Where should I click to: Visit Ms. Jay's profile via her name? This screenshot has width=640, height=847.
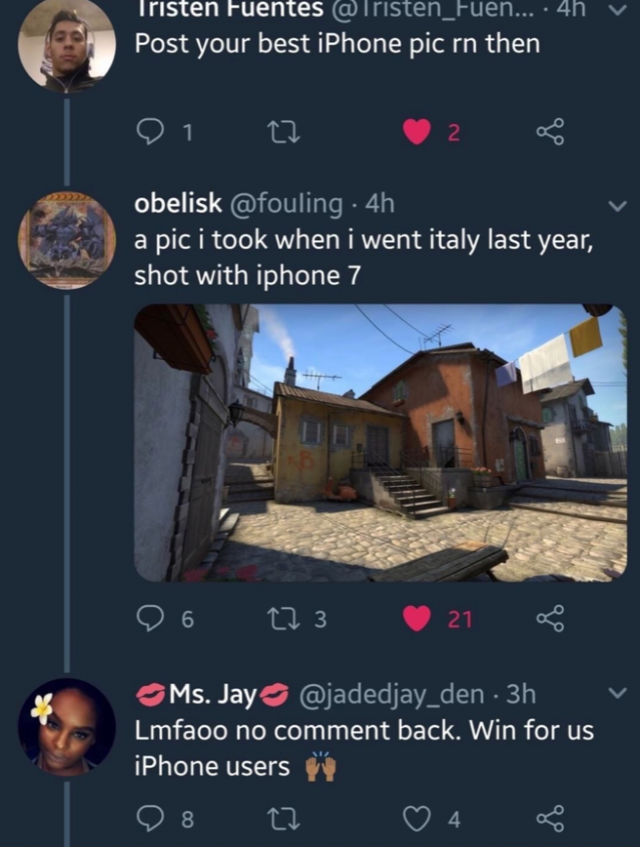coord(213,695)
